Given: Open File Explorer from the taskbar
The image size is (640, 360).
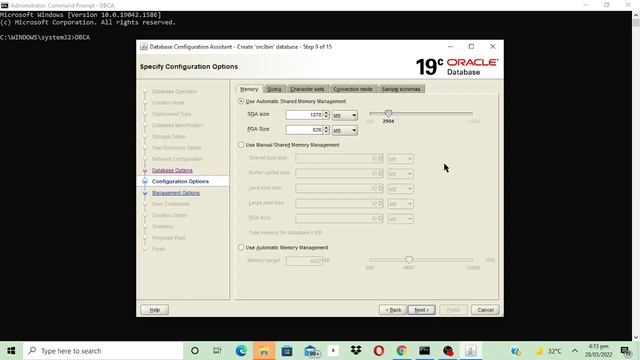Looking at the screenshot, I should click(x=264, y=351).
